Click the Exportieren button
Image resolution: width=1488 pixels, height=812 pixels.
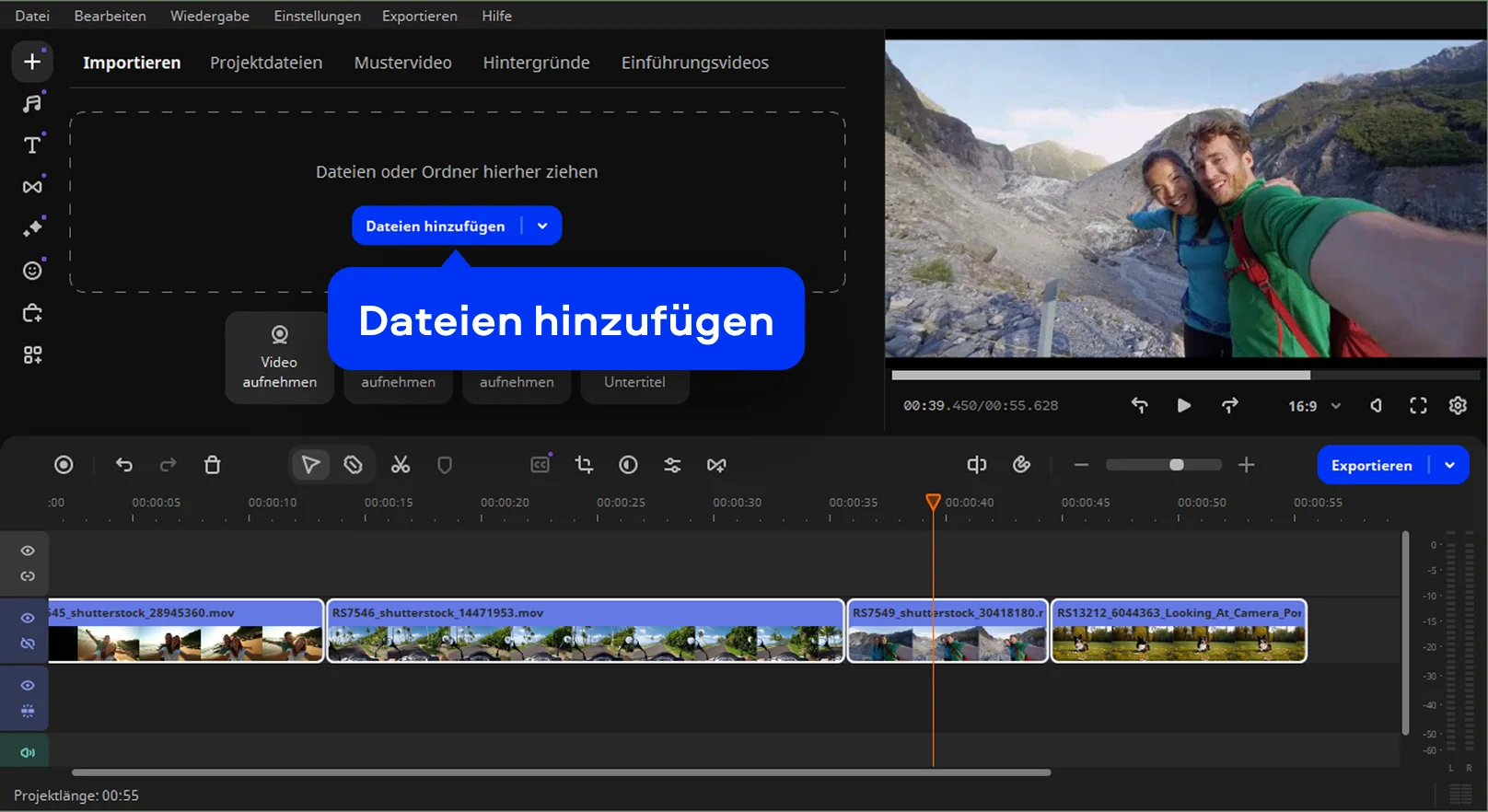click(x=1371, y=465)
